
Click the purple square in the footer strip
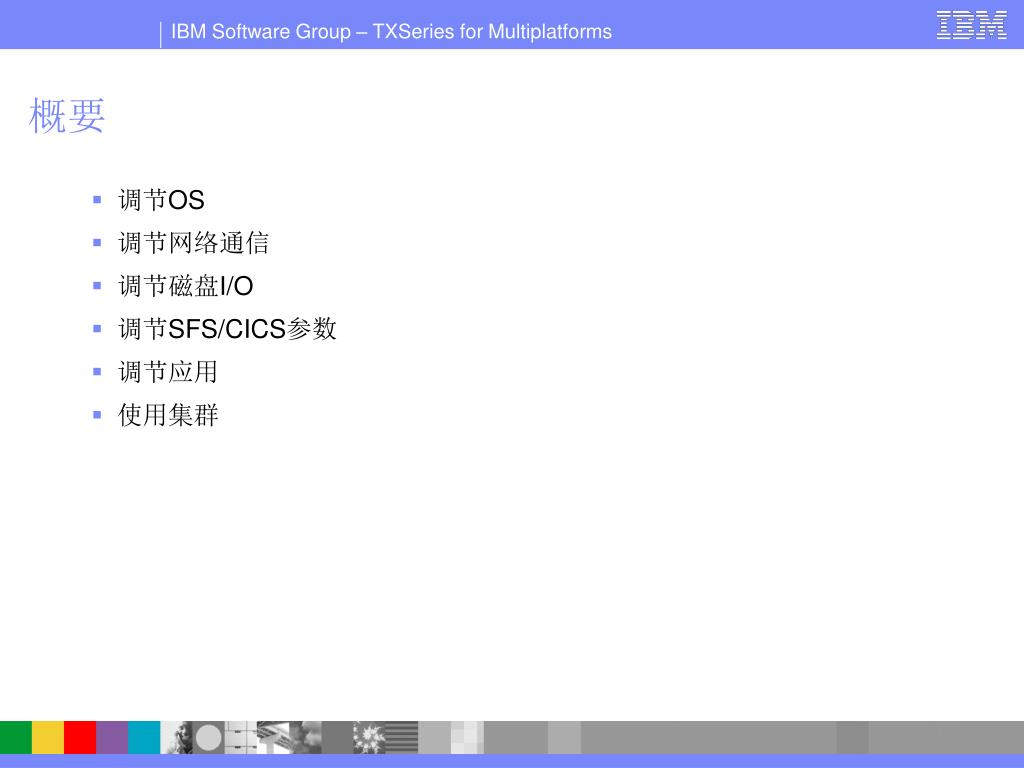pos(112,737)
